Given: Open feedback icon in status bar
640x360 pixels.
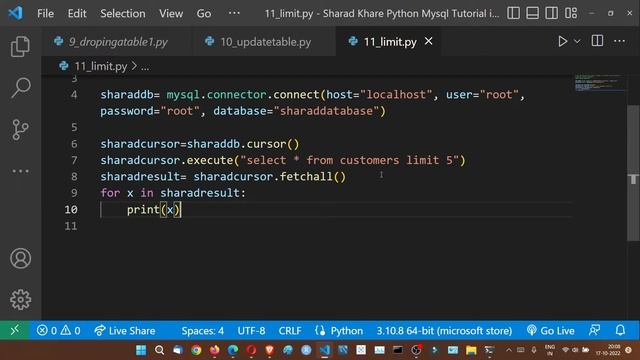Looking at the screenshot, I should [x=594, y=330].
